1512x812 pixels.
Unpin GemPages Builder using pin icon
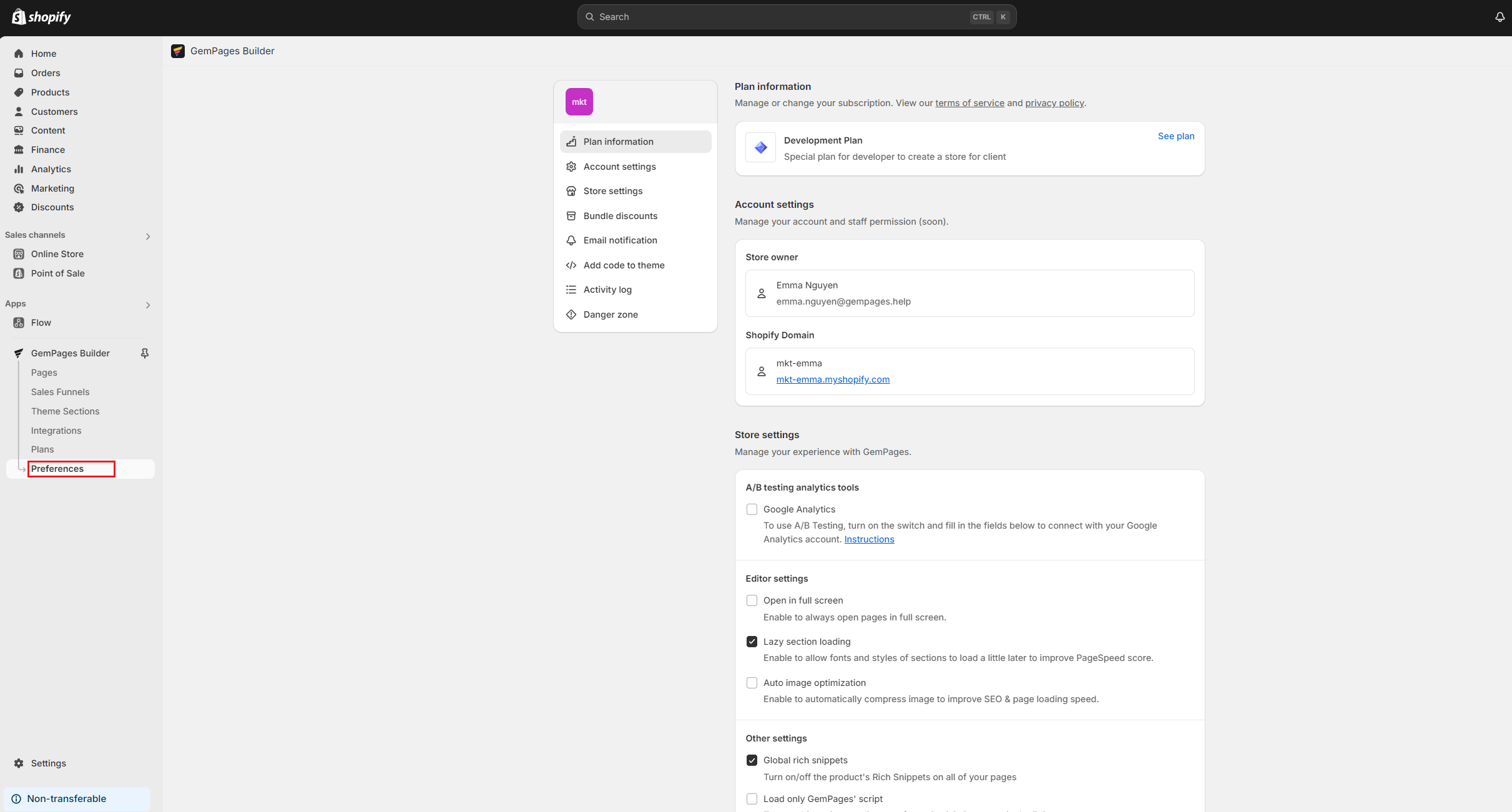tap(145, 353)
